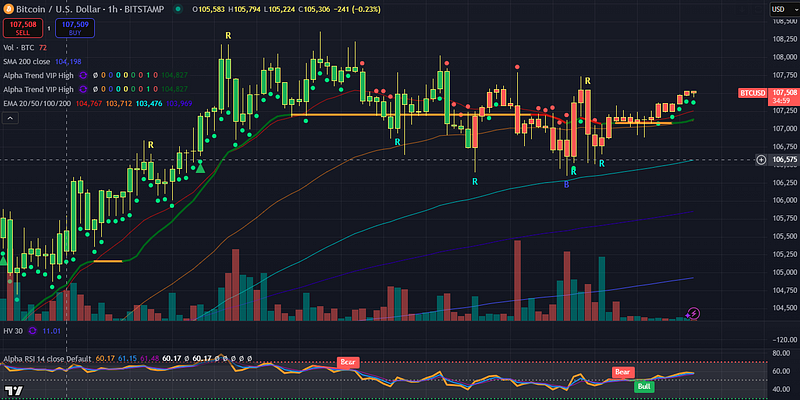Click the blue RSI value 61.15

click(127, 358)
